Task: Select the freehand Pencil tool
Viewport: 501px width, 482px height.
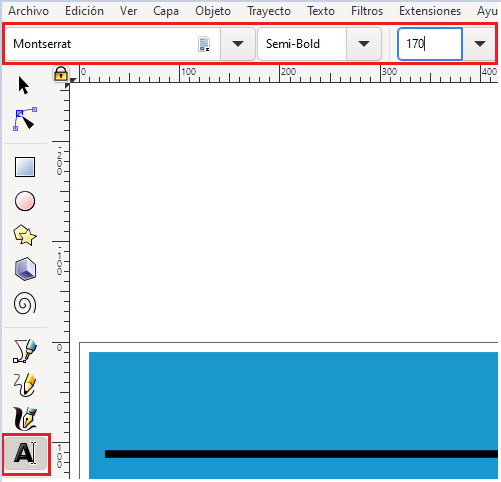Action: click(25, 385)
